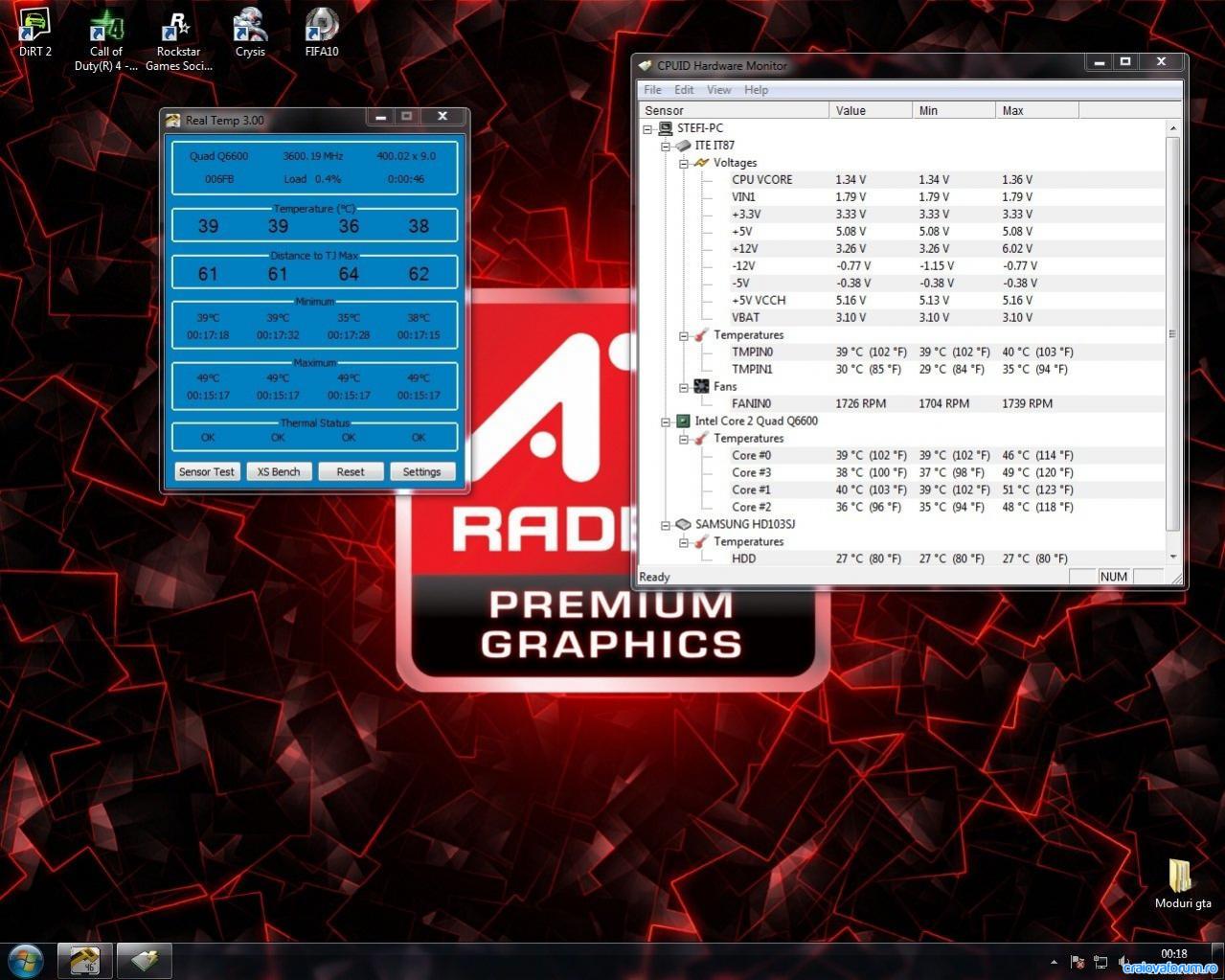Open the FIFA10 desktop shortcut

pyautogui.click(x=322, y=34)
